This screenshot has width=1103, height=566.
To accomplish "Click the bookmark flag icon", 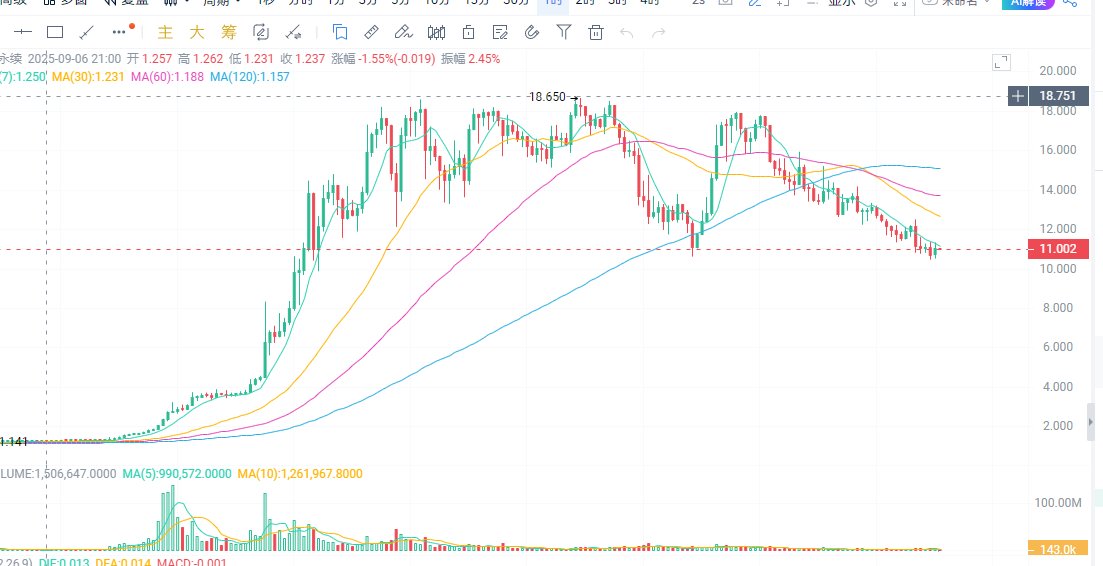I will tap(339, 32).
